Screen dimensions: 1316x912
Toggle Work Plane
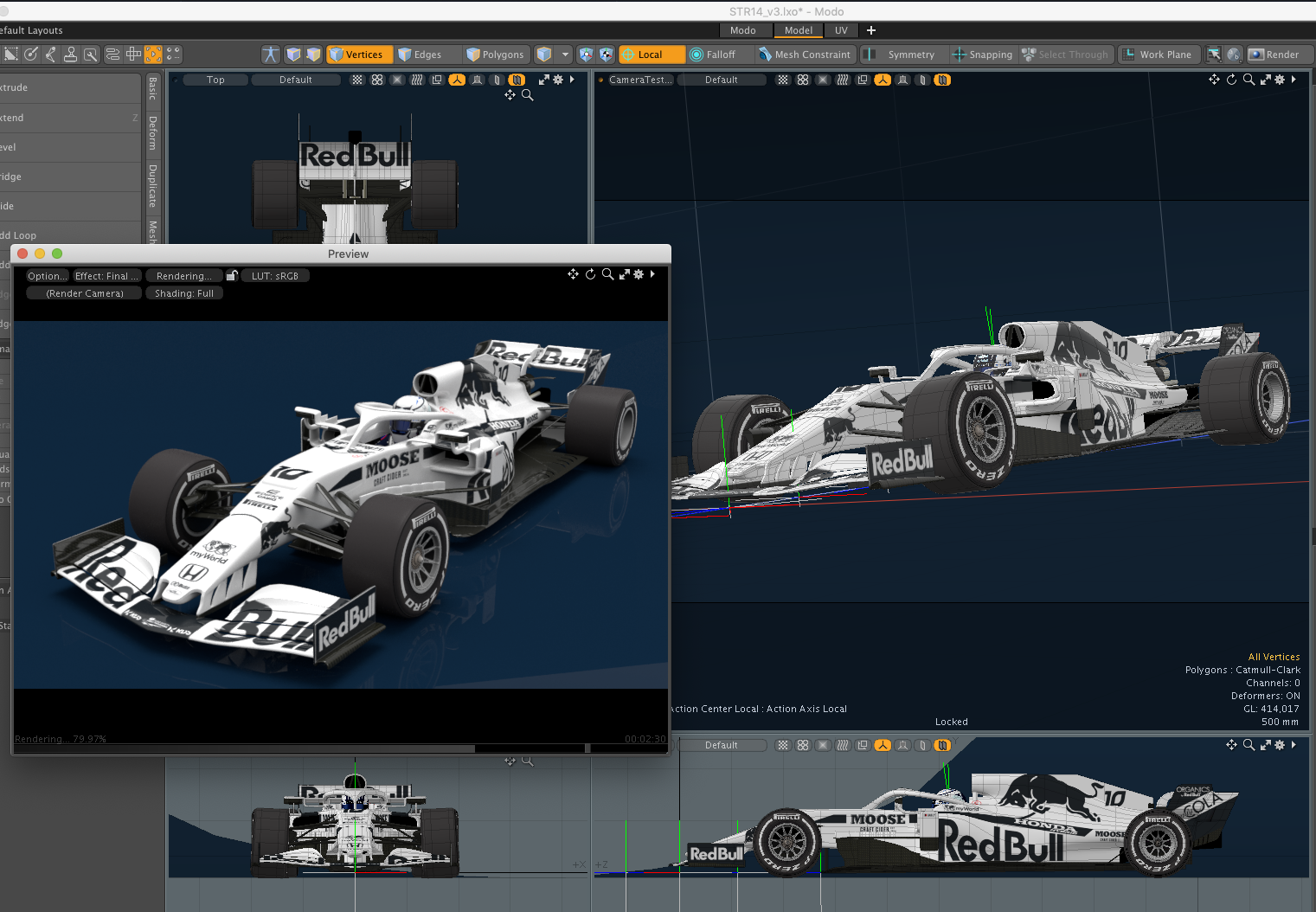pyautogui.click(x=1158, y=55)
